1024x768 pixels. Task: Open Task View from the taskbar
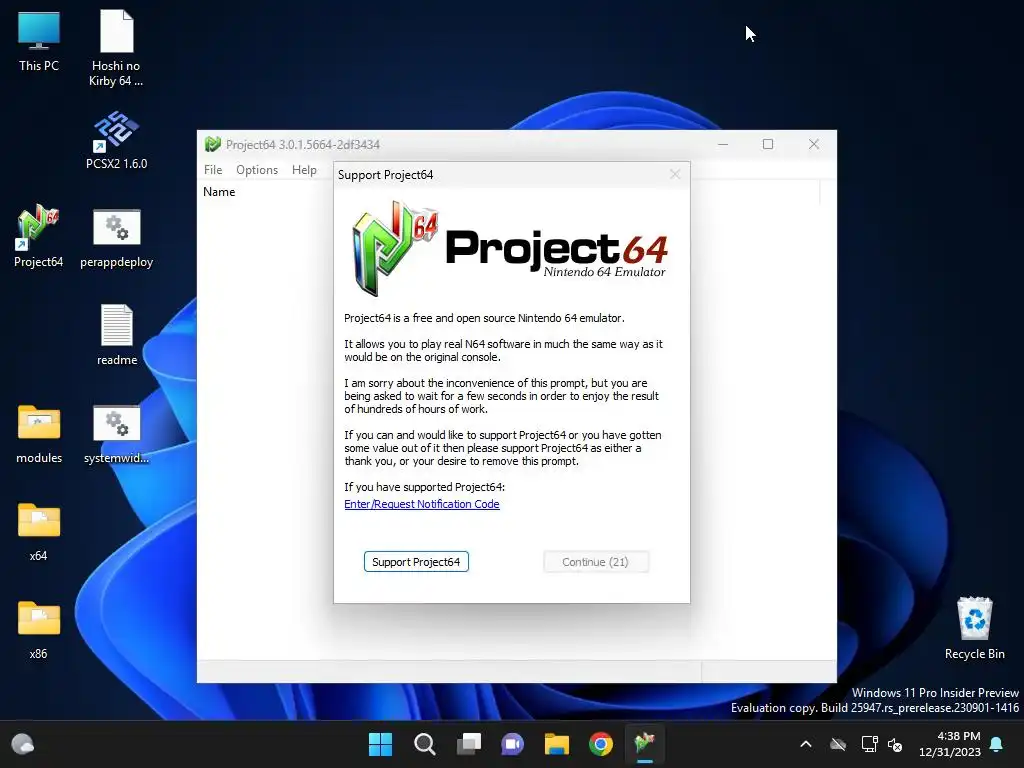pyautogui.click(x=469, y=744)
